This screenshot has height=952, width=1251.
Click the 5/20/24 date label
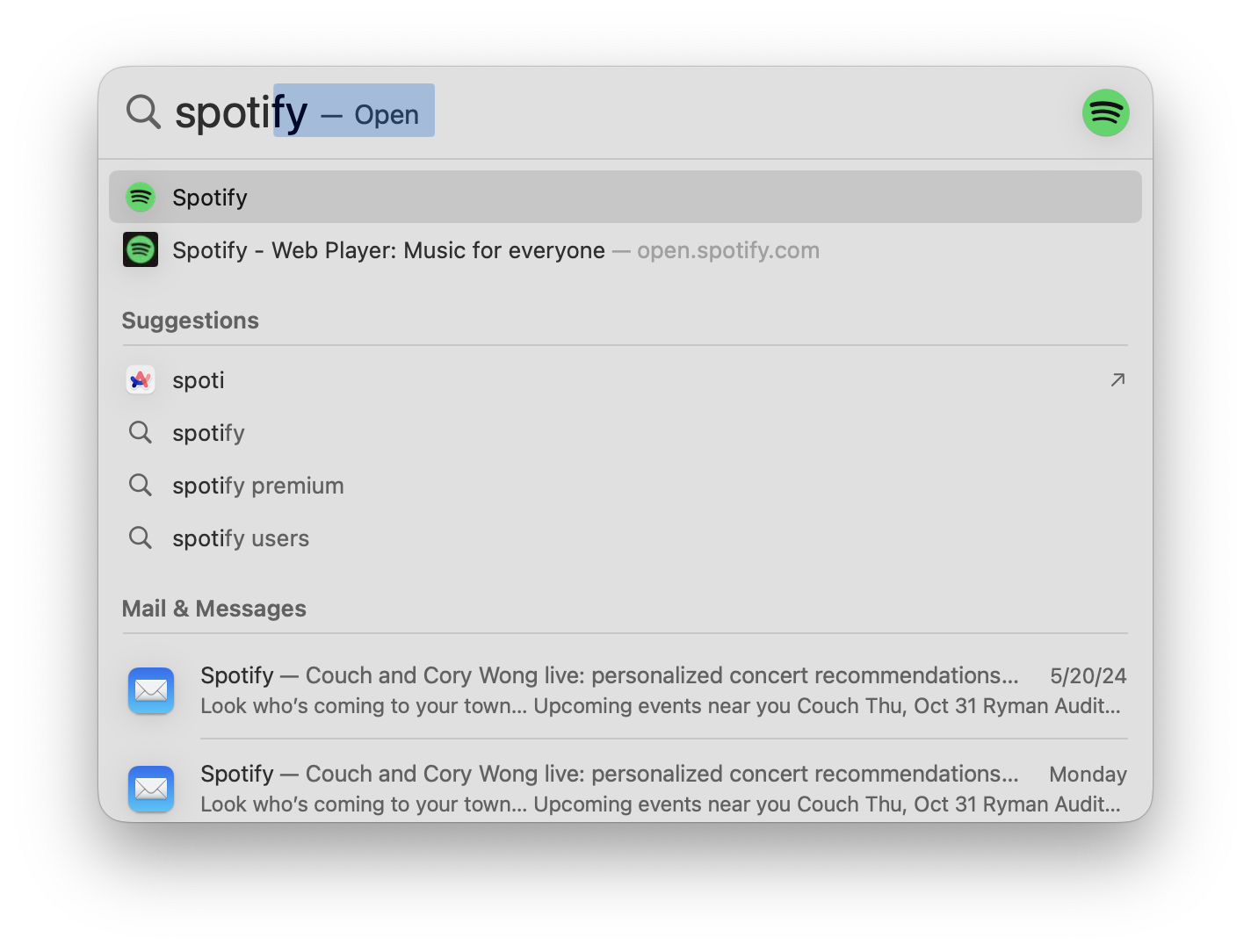(x=1088, y=675)
